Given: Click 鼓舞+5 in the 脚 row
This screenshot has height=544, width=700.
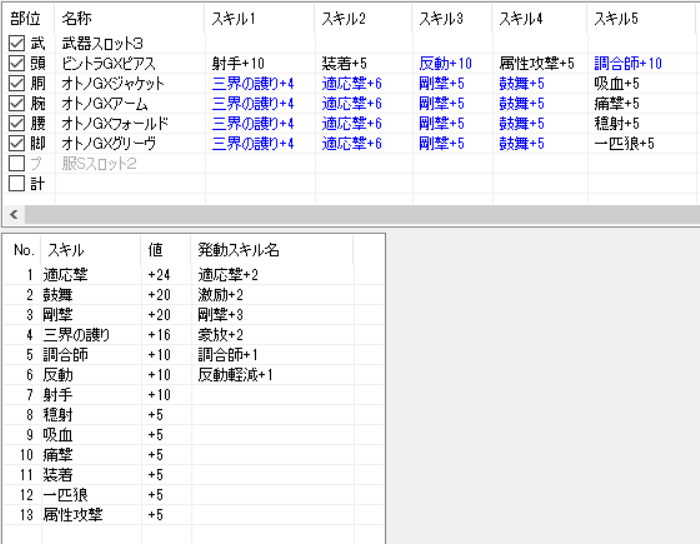Looking at the screenshot, I should pyautogui.click(x=521, y=144).
